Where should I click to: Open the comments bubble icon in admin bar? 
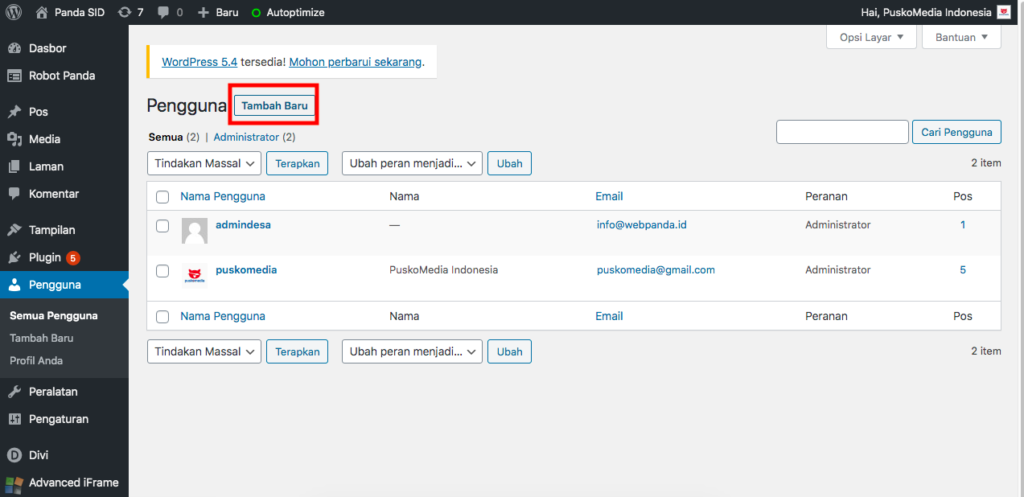pyautogui.click(x=163, y=12)
